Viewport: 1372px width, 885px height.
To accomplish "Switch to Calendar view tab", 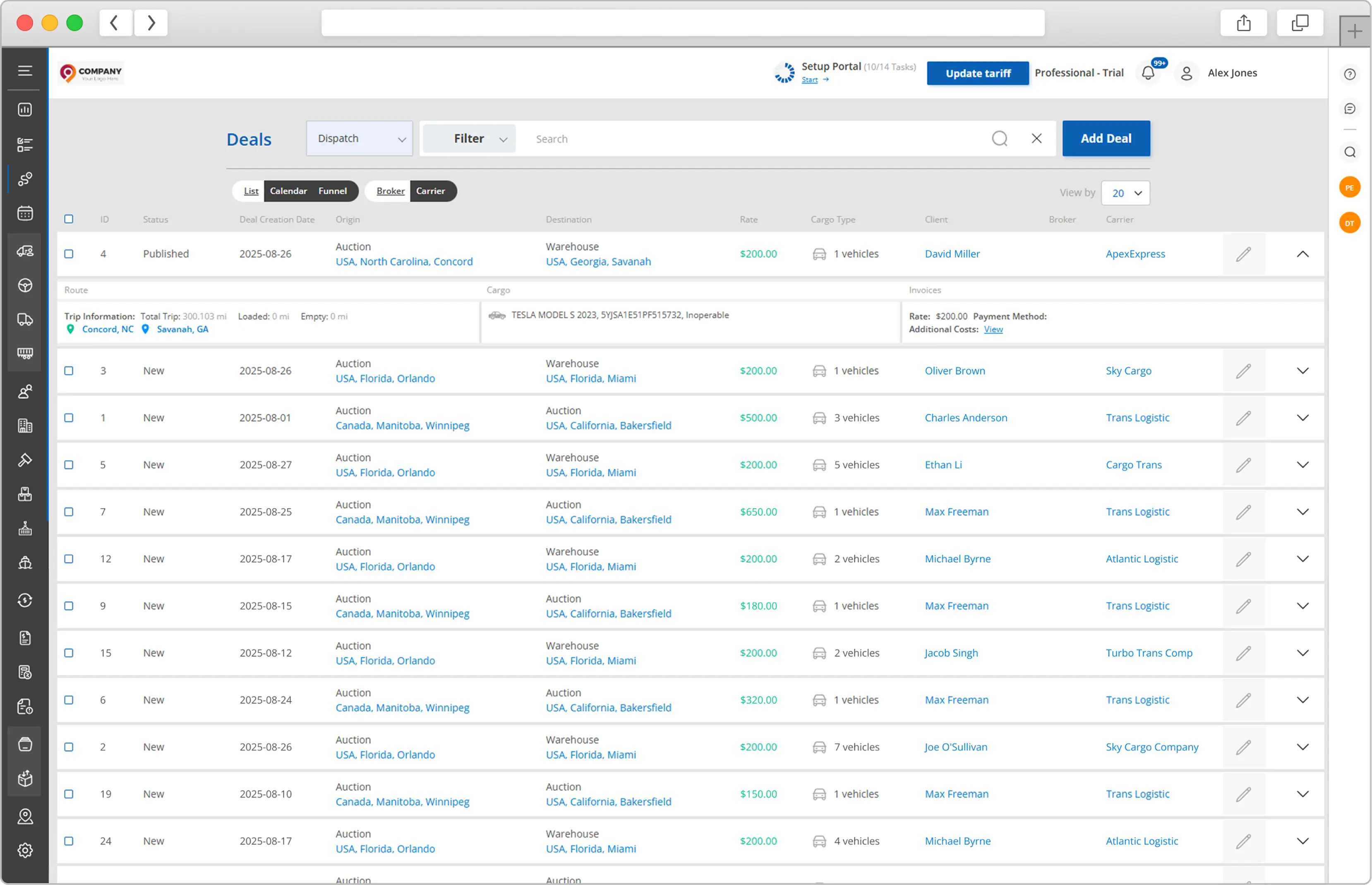I will coord(288,191).
